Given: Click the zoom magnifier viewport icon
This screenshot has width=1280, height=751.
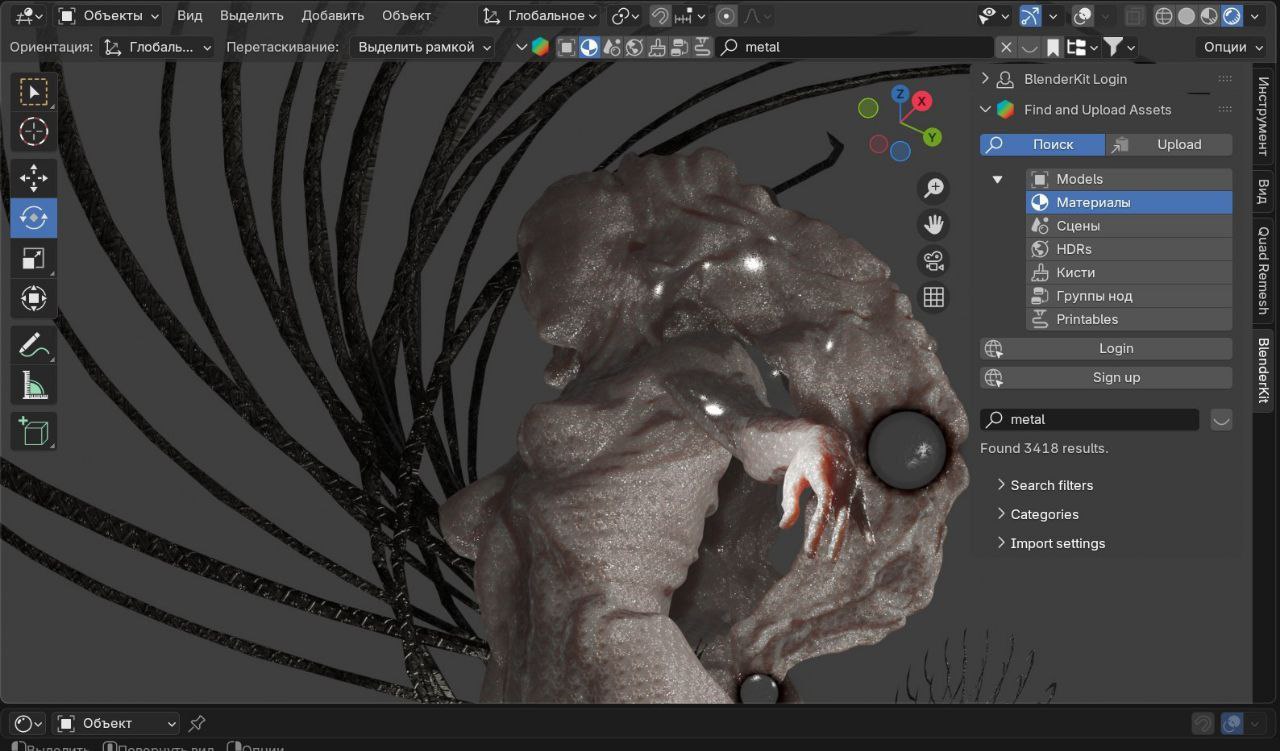Looking at the screenshot, I should (x=933, y=189).
